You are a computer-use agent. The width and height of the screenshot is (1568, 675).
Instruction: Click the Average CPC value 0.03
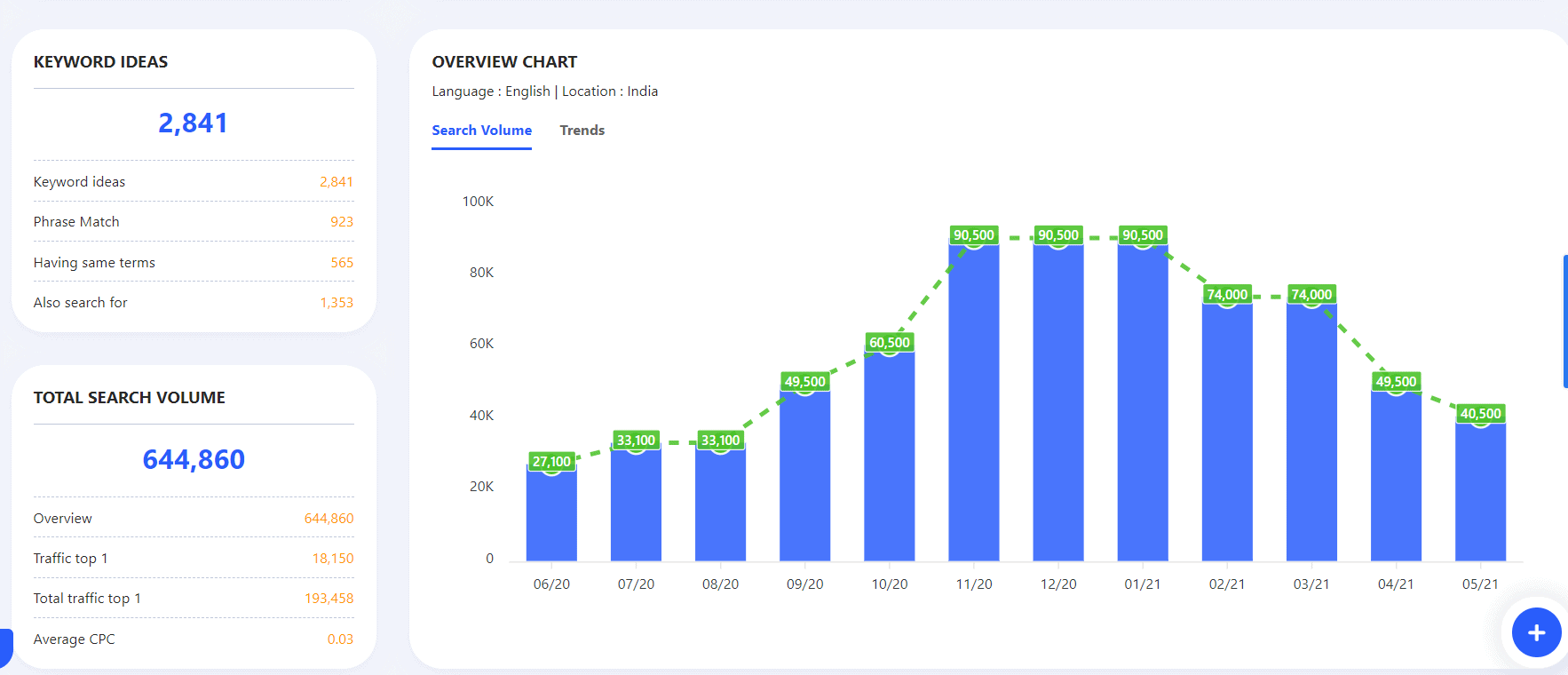pos(339,639)
